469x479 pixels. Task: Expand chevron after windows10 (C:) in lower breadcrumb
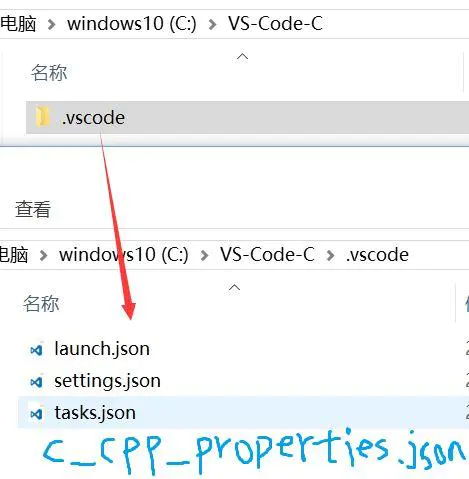pos(204,256)
